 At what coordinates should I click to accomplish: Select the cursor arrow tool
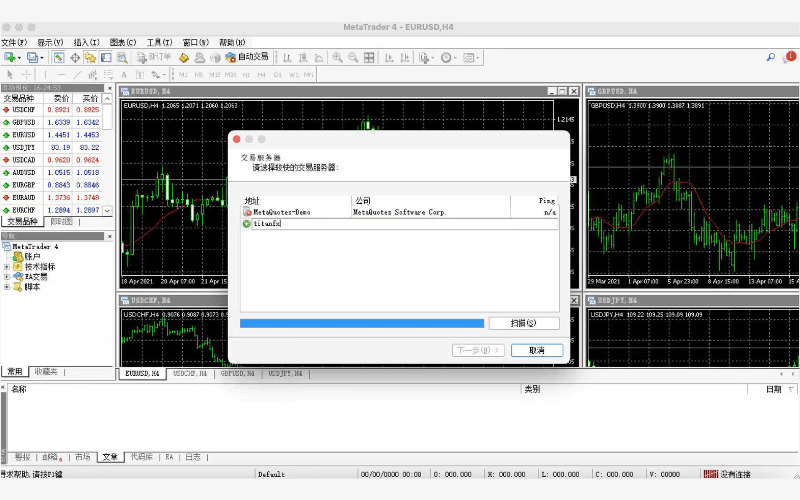[10, 74]
